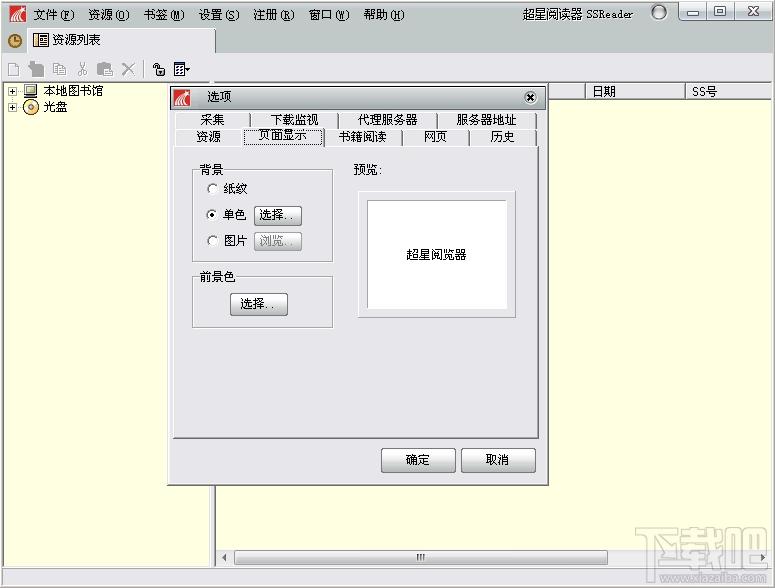Click the 日期 column header
Viewport: 775px width, 588px height.
pos(635,91)
